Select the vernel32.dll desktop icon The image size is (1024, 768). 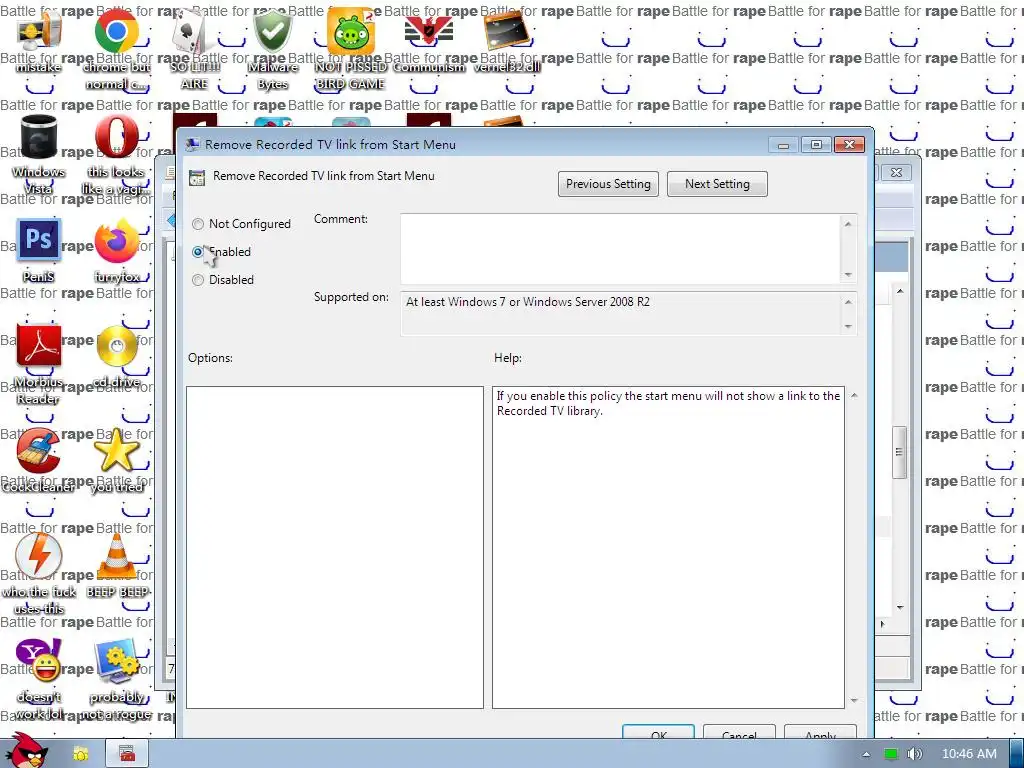click(507, 31)
